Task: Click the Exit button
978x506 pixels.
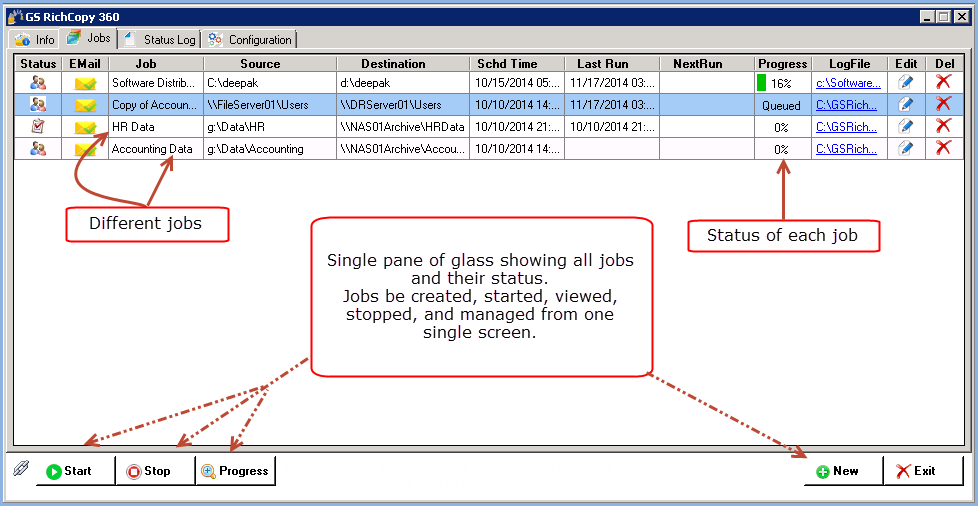Action: pyautogui.click(x=924, y=470)
